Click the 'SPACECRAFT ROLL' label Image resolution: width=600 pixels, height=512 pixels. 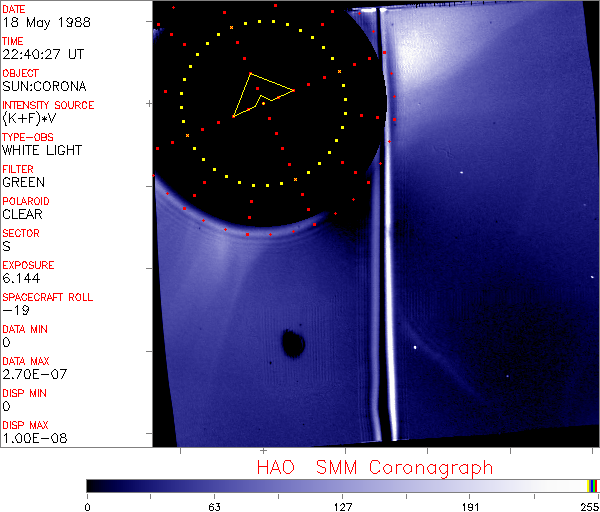click(x=44, y=297)
